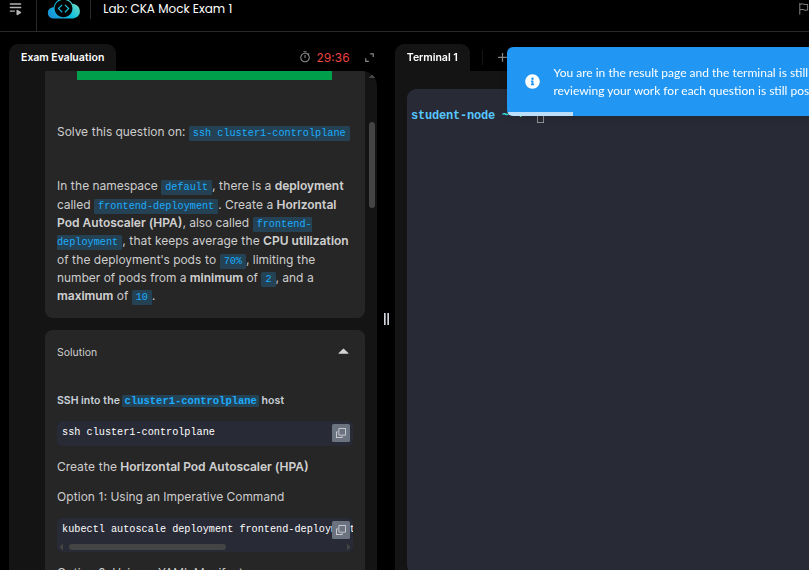This screenshot has height=570, width=809.
Task: Click the scroll-up arrow of question panel
Action: 372,76
